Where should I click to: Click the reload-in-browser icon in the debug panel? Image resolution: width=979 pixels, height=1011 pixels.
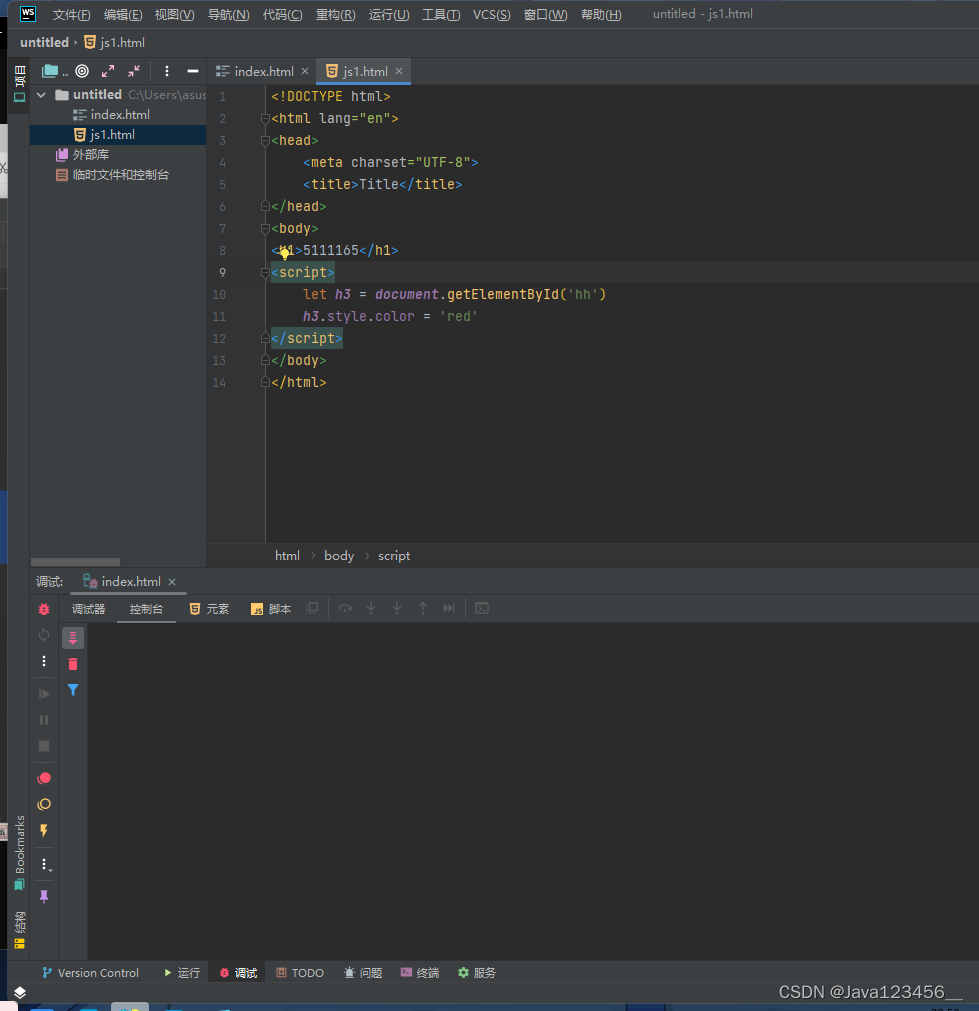44,635
